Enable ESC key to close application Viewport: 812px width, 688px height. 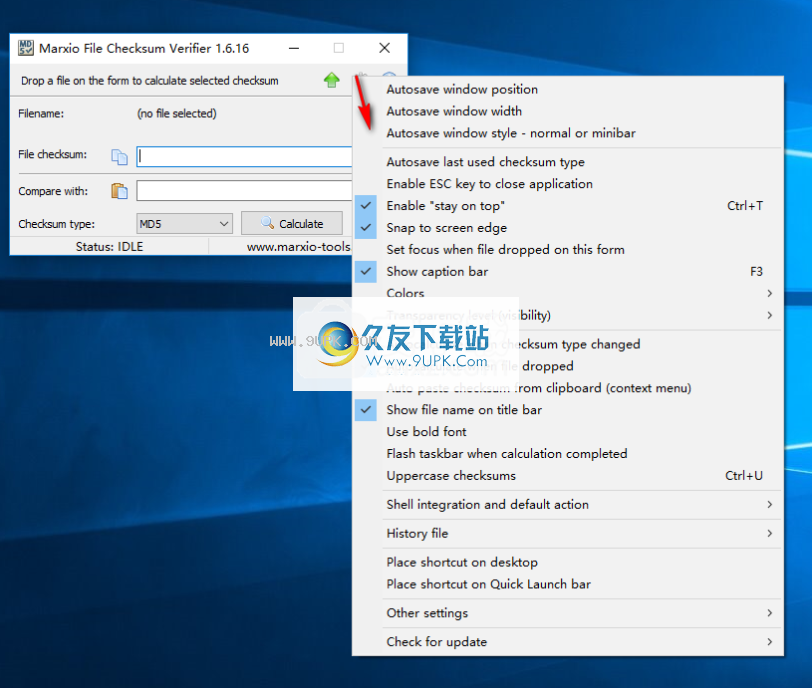[568, 184]
